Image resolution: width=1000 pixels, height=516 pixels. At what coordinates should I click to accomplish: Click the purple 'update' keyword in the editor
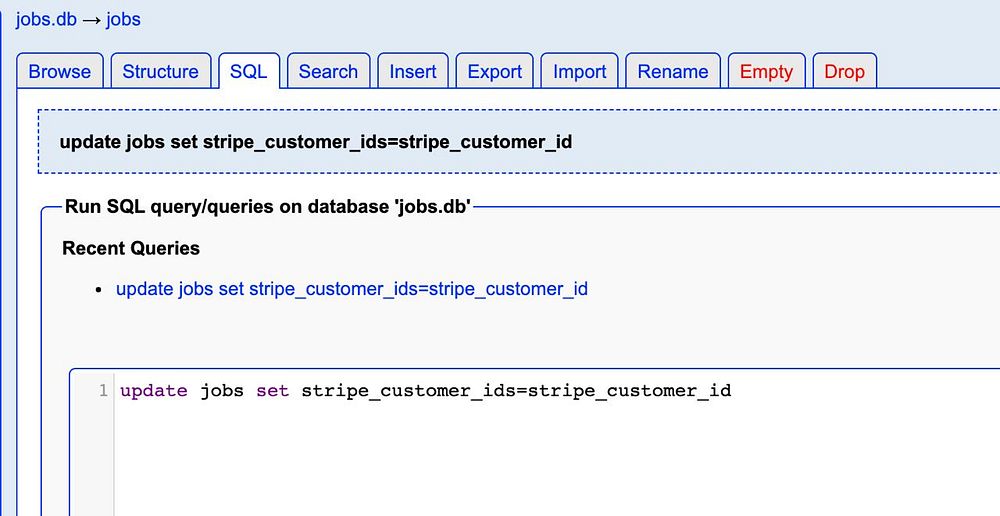tap(154, 390)
